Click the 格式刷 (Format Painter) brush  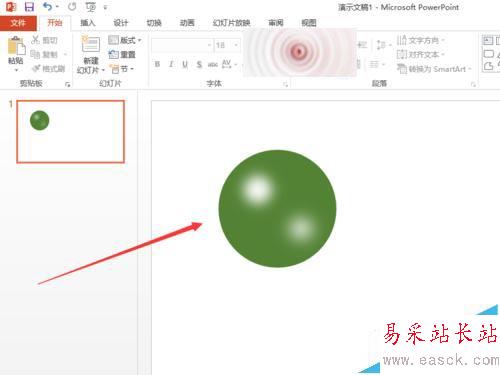49,69
